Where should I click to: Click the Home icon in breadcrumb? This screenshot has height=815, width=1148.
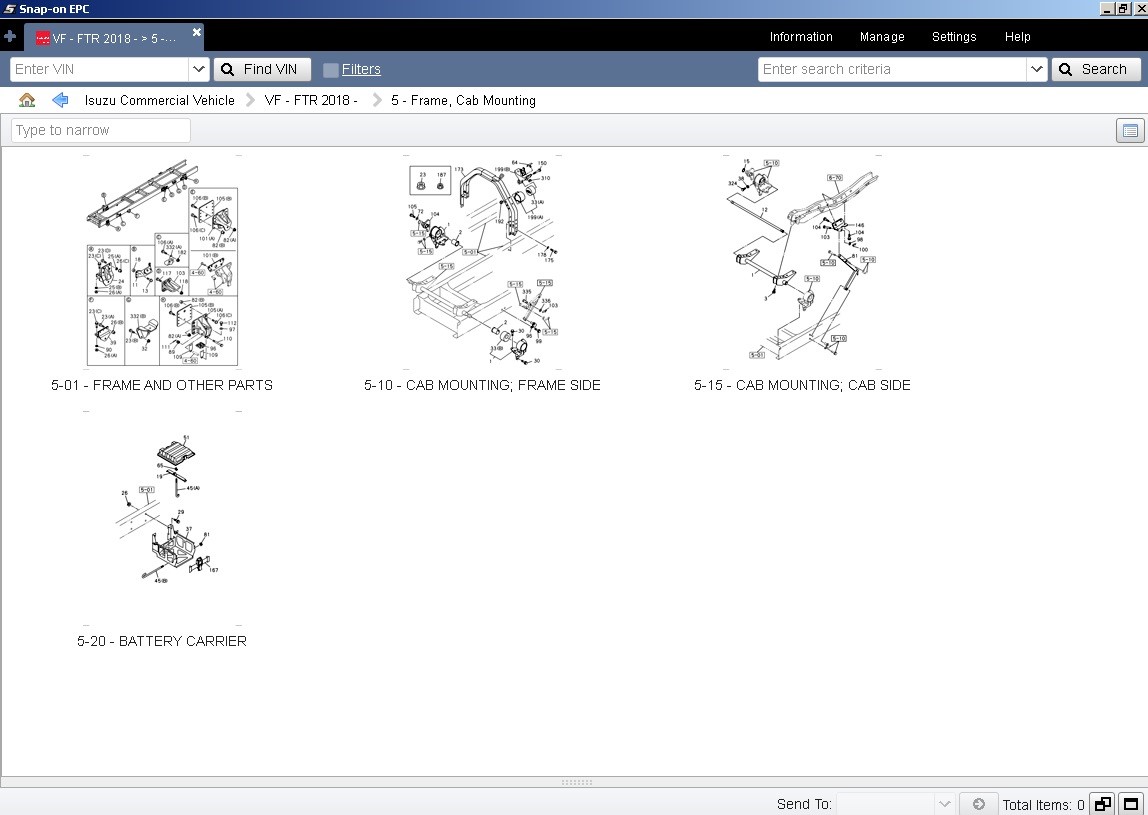pyautogui.click(x=27, y=100)
